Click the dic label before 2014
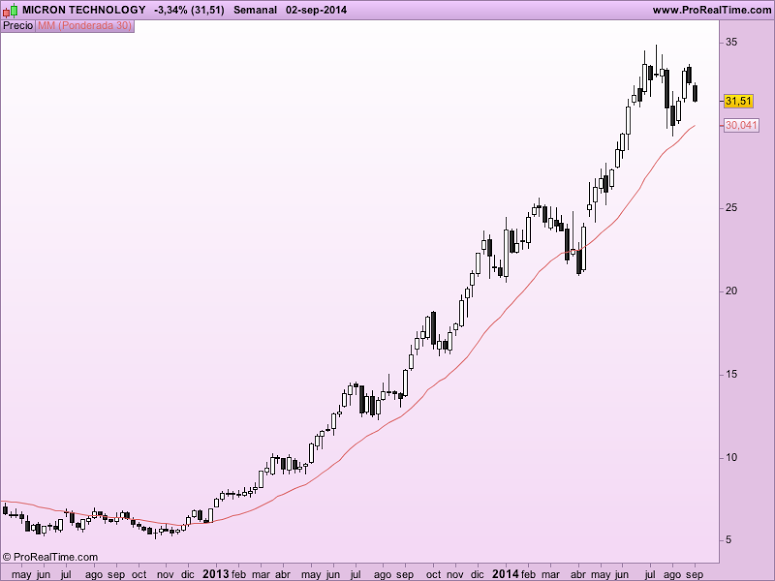The width and height of the screenshot is (775, 581). tap(477, 575)
